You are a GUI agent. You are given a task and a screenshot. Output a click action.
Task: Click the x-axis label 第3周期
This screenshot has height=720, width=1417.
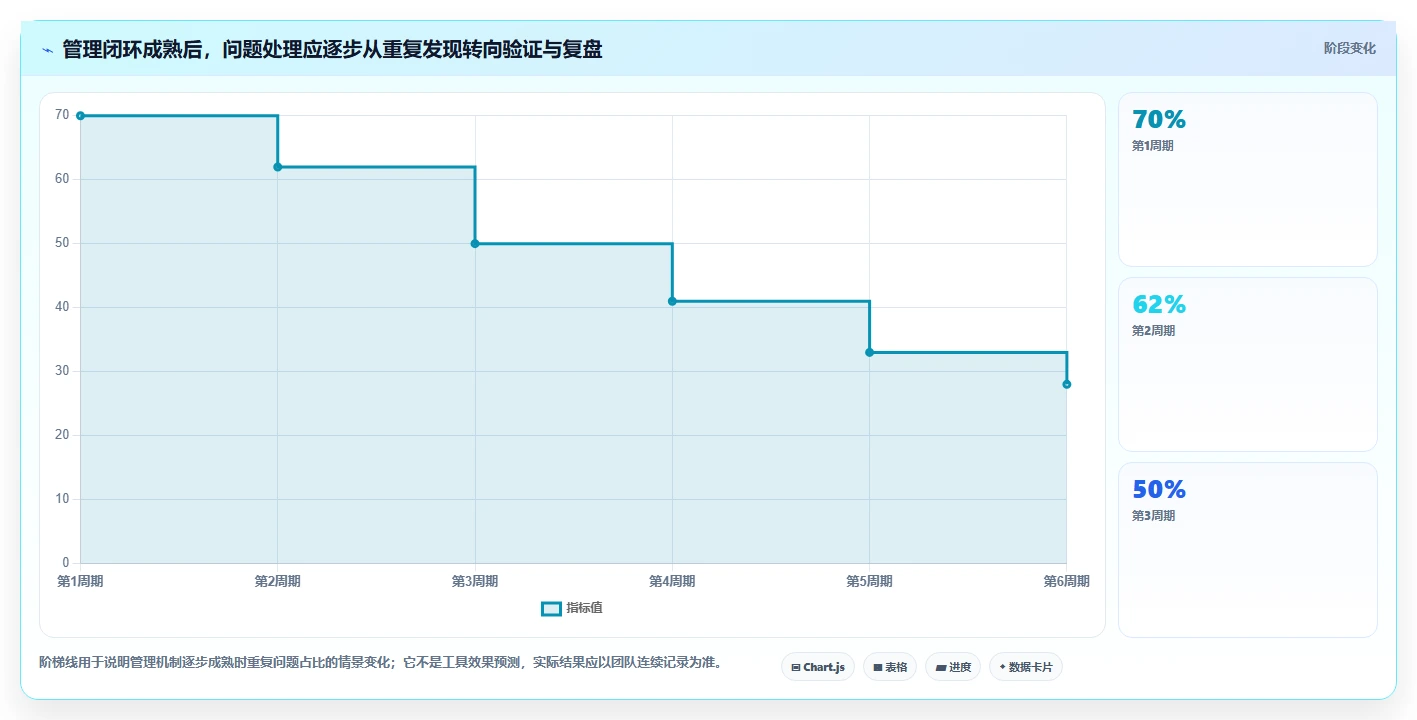[475, 581]
